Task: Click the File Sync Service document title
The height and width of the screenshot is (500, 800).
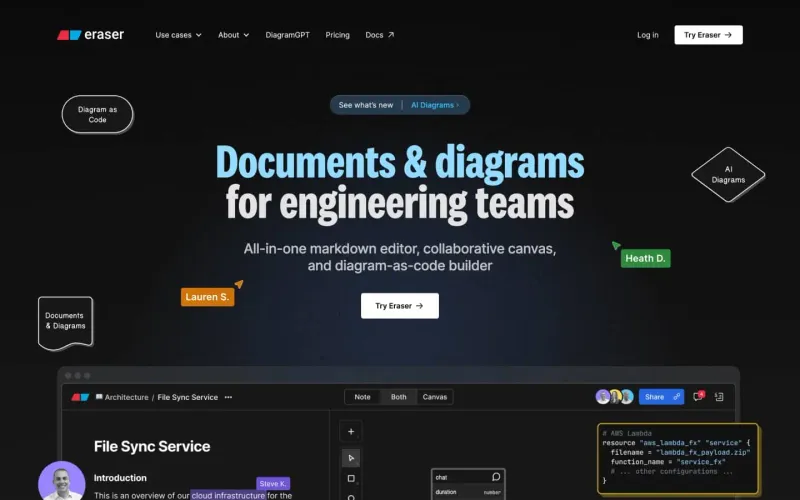Action: (x=152, y=446)
